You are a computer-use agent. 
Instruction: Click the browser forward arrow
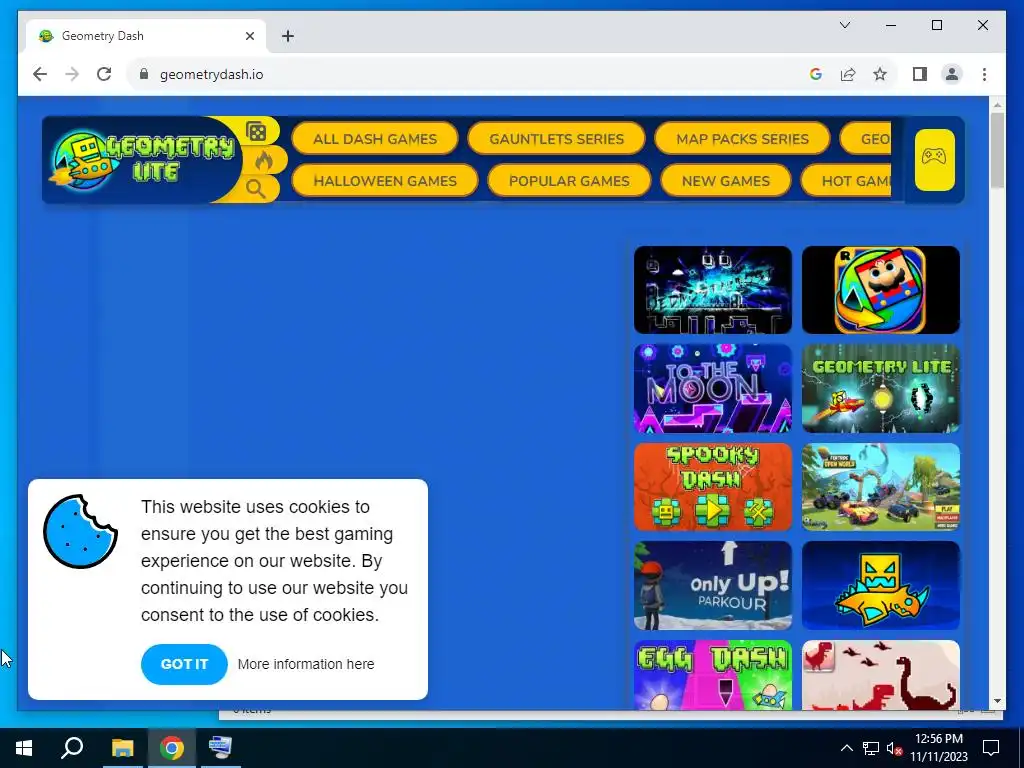click(72, 74)
